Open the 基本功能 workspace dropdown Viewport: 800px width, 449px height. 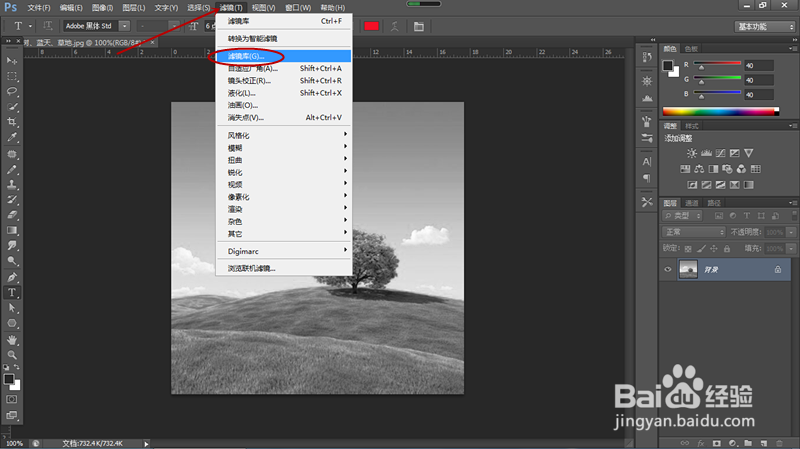[x=764, y=27]
